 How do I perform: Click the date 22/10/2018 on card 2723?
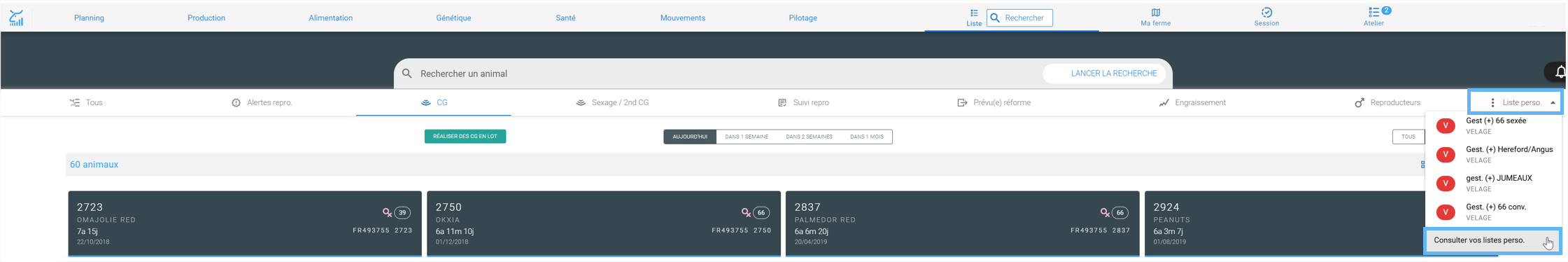(x=93, y=242)
